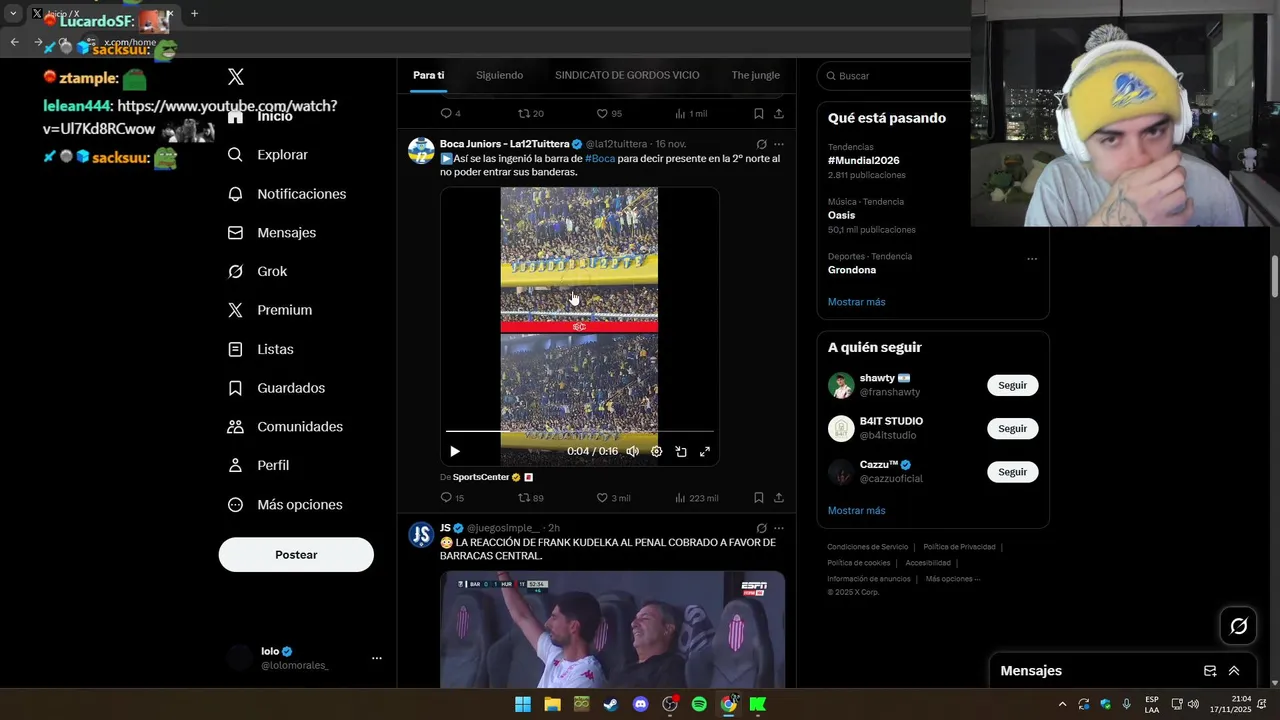
Task: View analytics of Boca post (223 mil)
Action: (697, 498)
